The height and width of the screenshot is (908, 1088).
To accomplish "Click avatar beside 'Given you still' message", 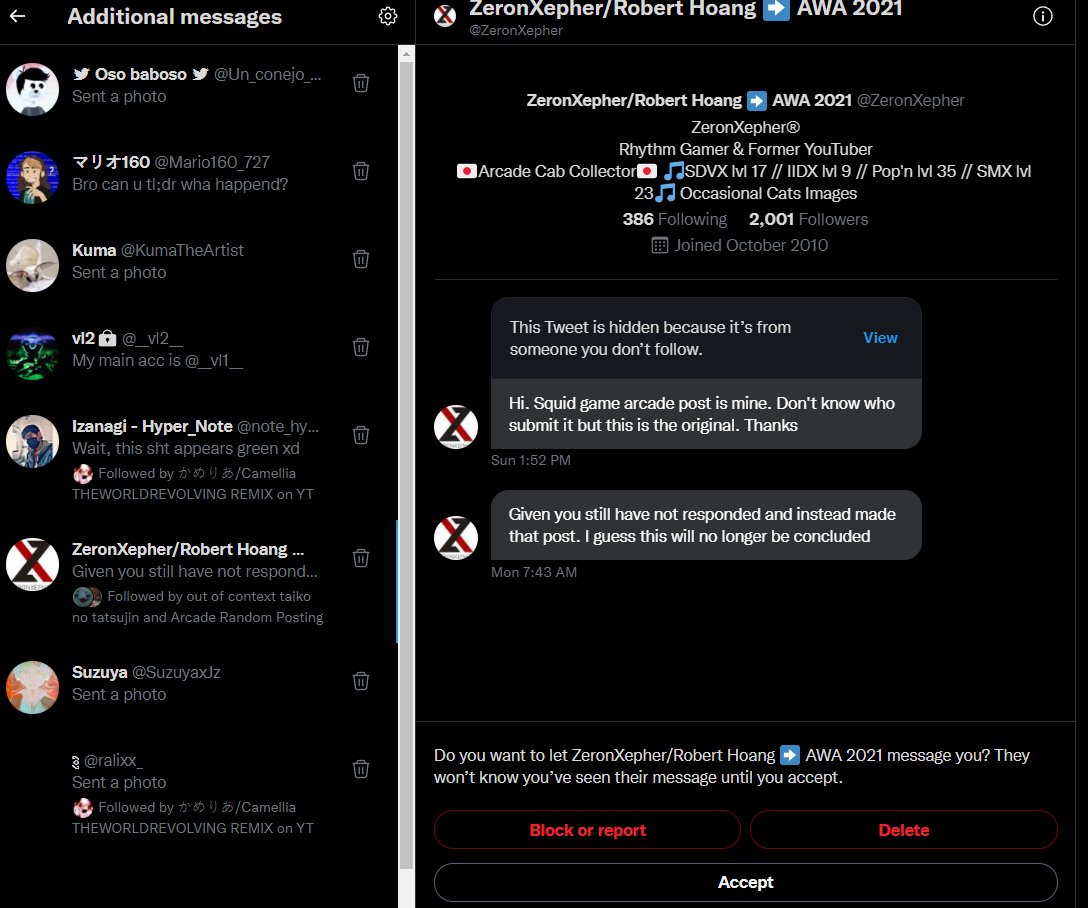I will pyautogui.click(x=456, y=538).
